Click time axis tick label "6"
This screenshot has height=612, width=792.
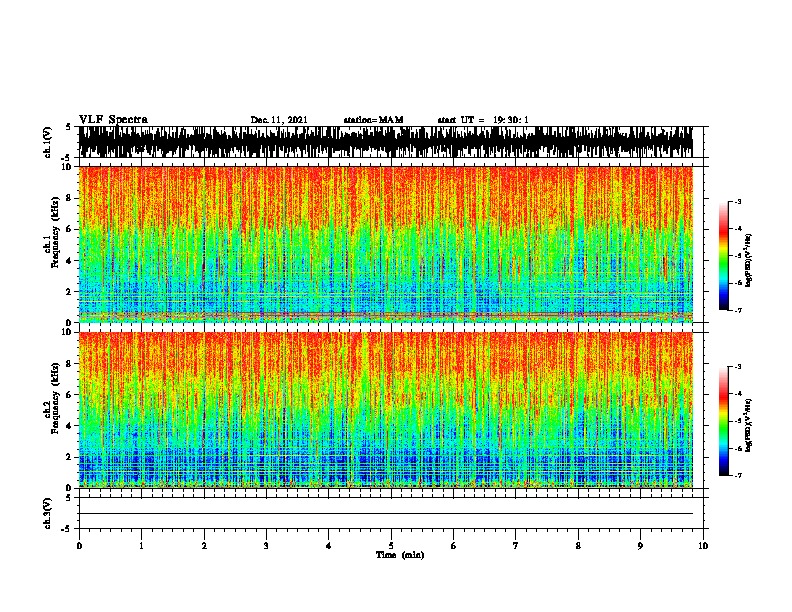[454, 546]
